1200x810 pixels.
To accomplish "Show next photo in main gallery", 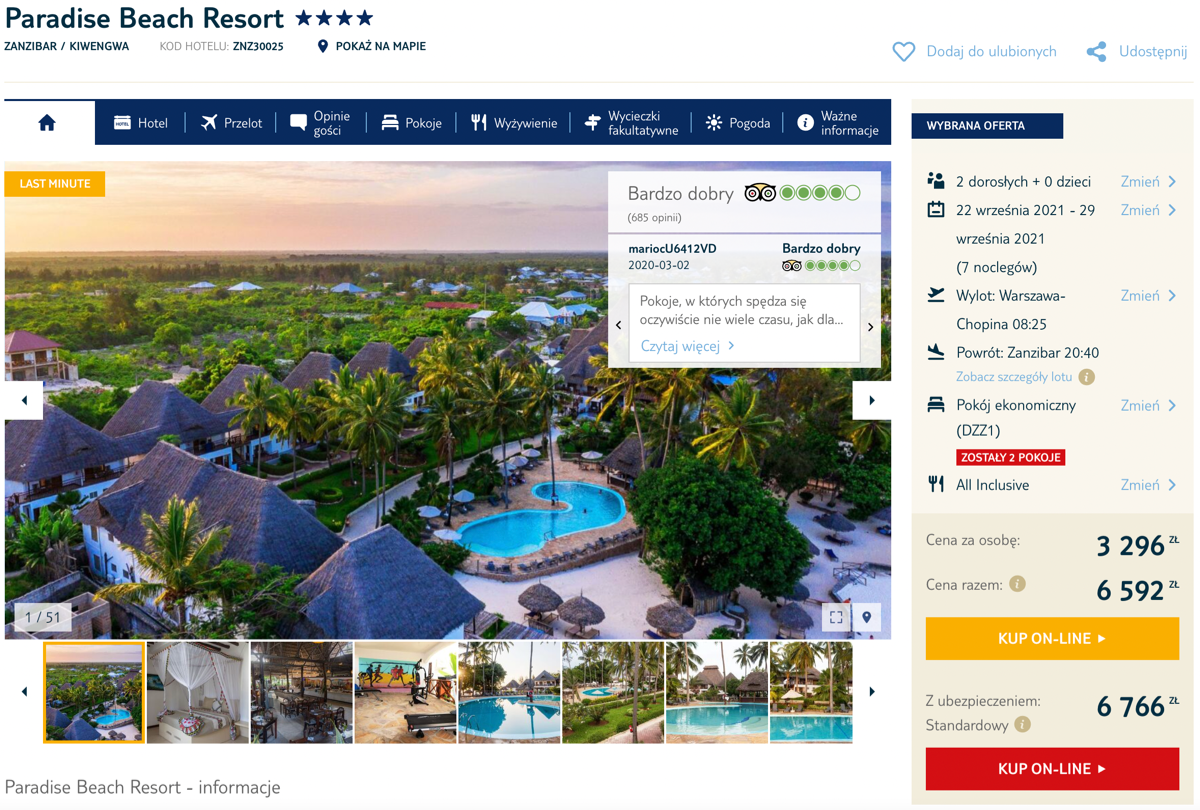I will point(871,401).
